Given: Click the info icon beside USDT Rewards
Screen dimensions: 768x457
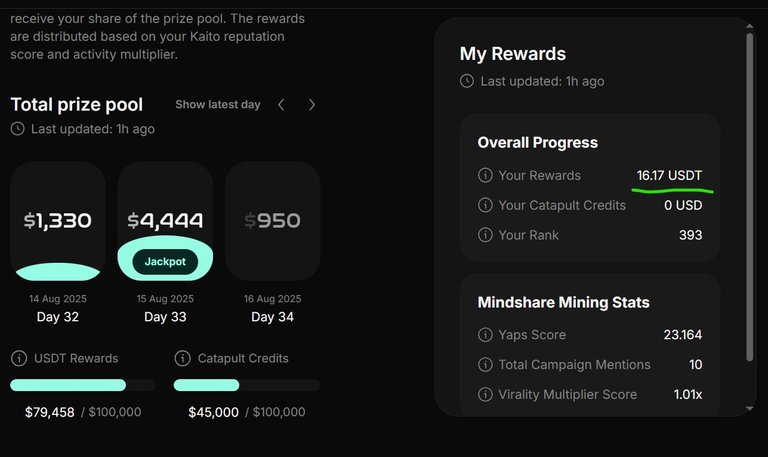Looking at the screenshot, I should (19, 358).
